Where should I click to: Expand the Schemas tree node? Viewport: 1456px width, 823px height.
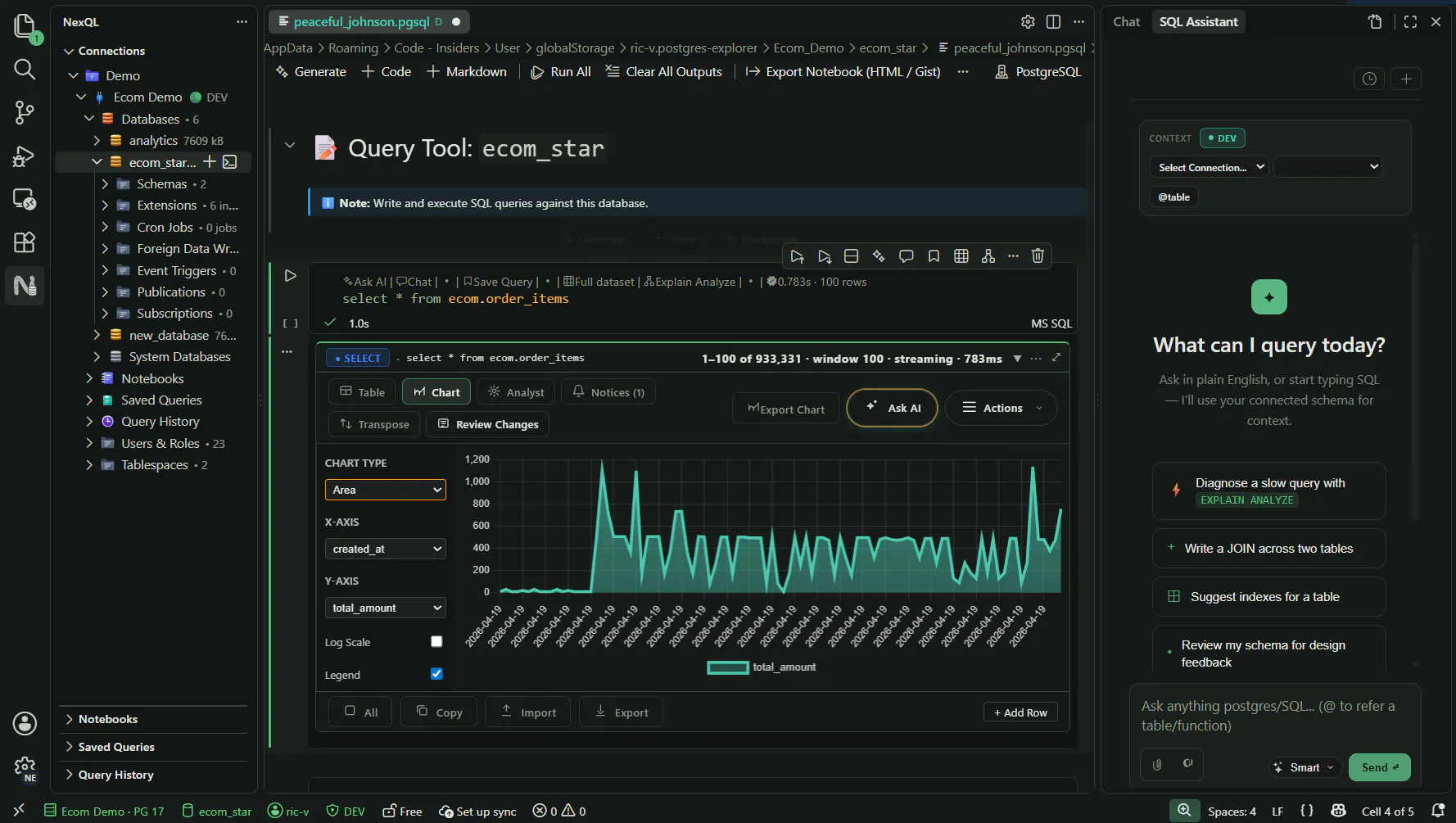point(105,184)
